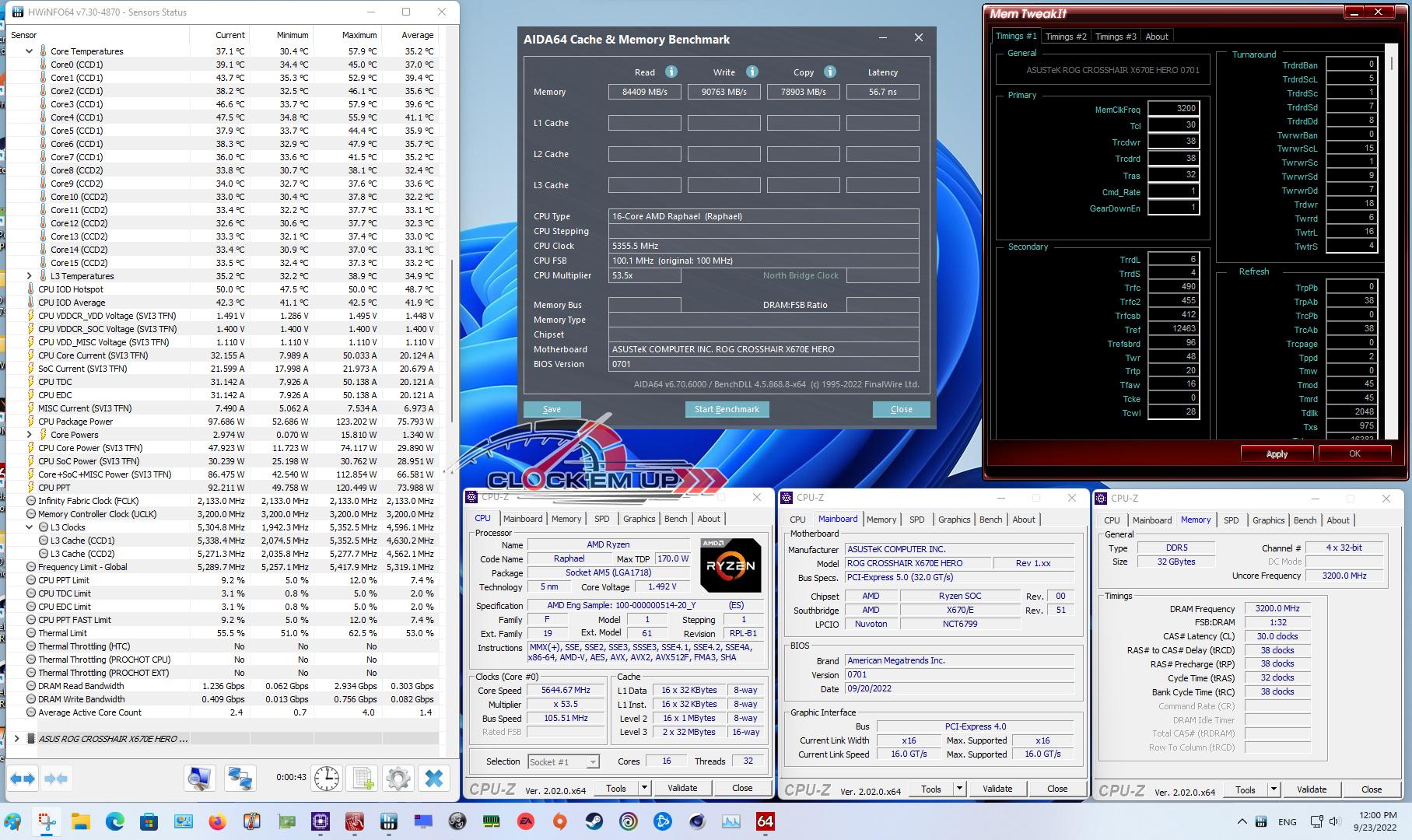Open Cinebench sphere taskbar icon
Screen dimensions: 1412x840
pos(697,821)
